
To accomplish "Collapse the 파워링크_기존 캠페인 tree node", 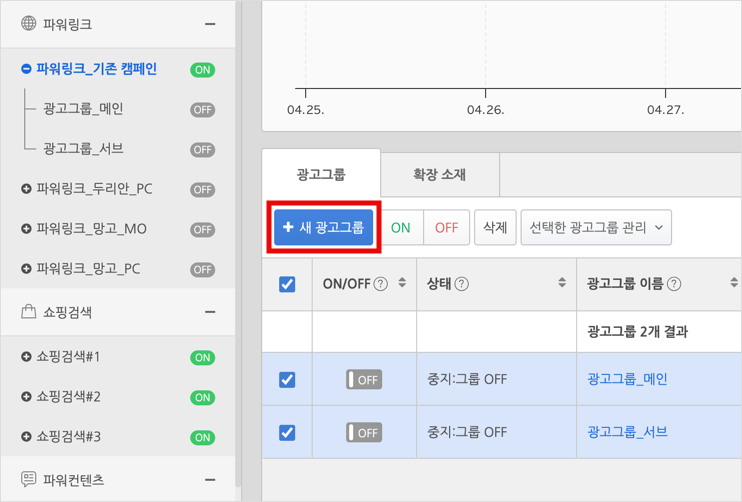I will pyautogui.click(x=26, y=69).
